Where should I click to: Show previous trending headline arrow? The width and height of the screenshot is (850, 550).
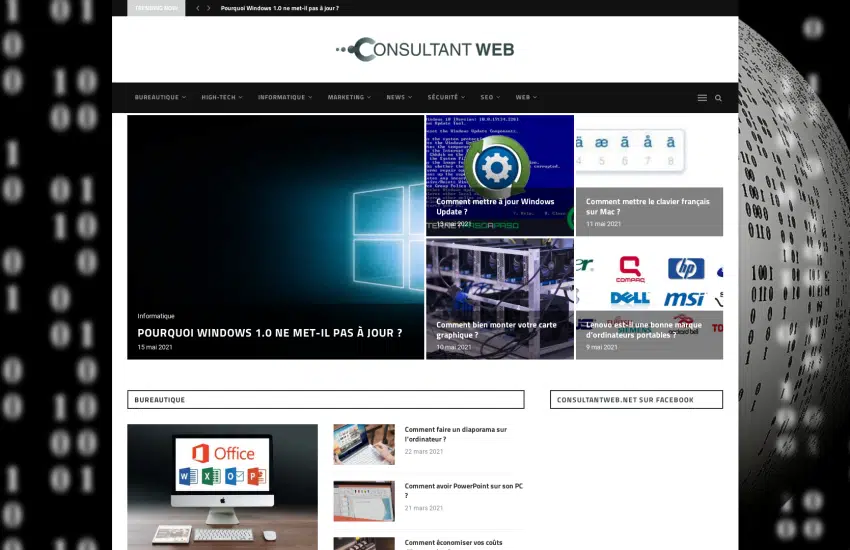click(x=198, y=8)
